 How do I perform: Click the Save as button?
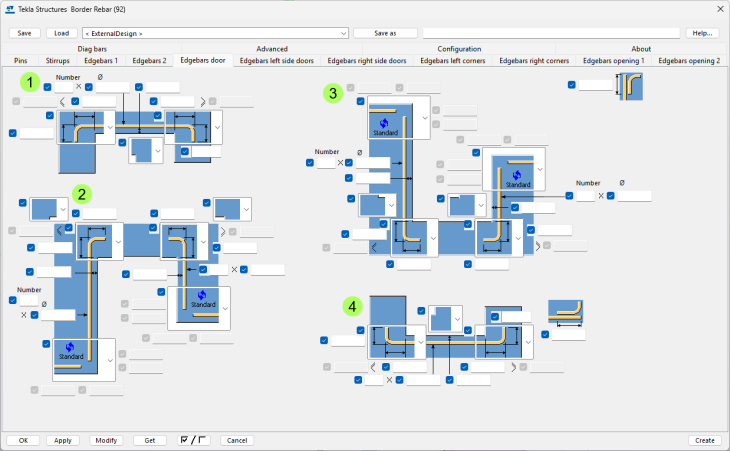click(385, 33)
